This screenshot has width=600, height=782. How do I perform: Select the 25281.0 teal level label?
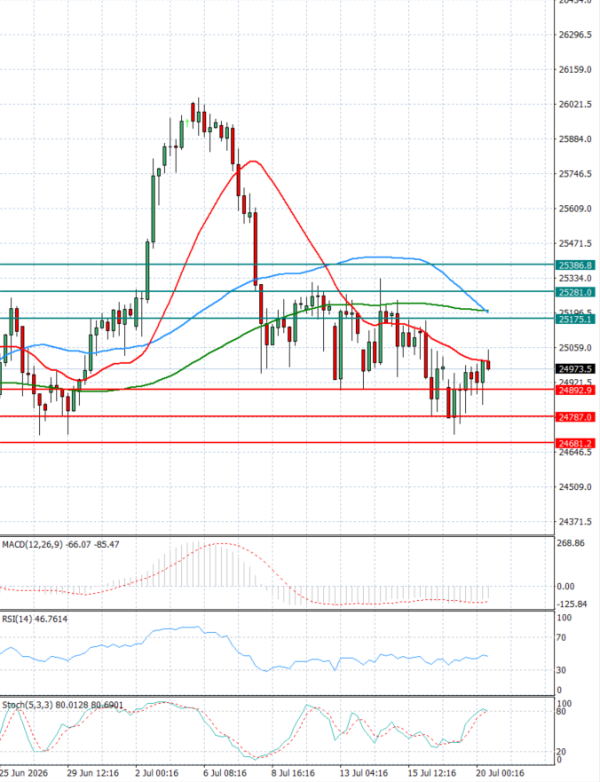click(575, 292)
